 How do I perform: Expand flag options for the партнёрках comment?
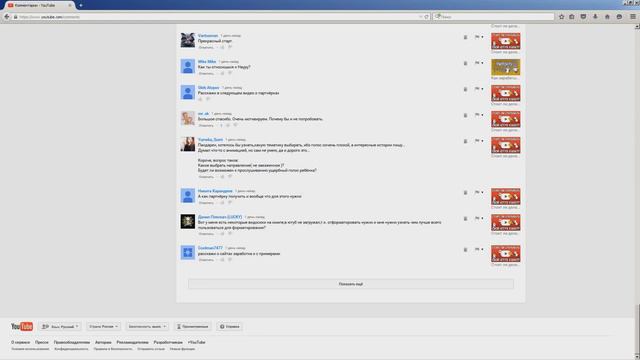[x=479, y=89]
